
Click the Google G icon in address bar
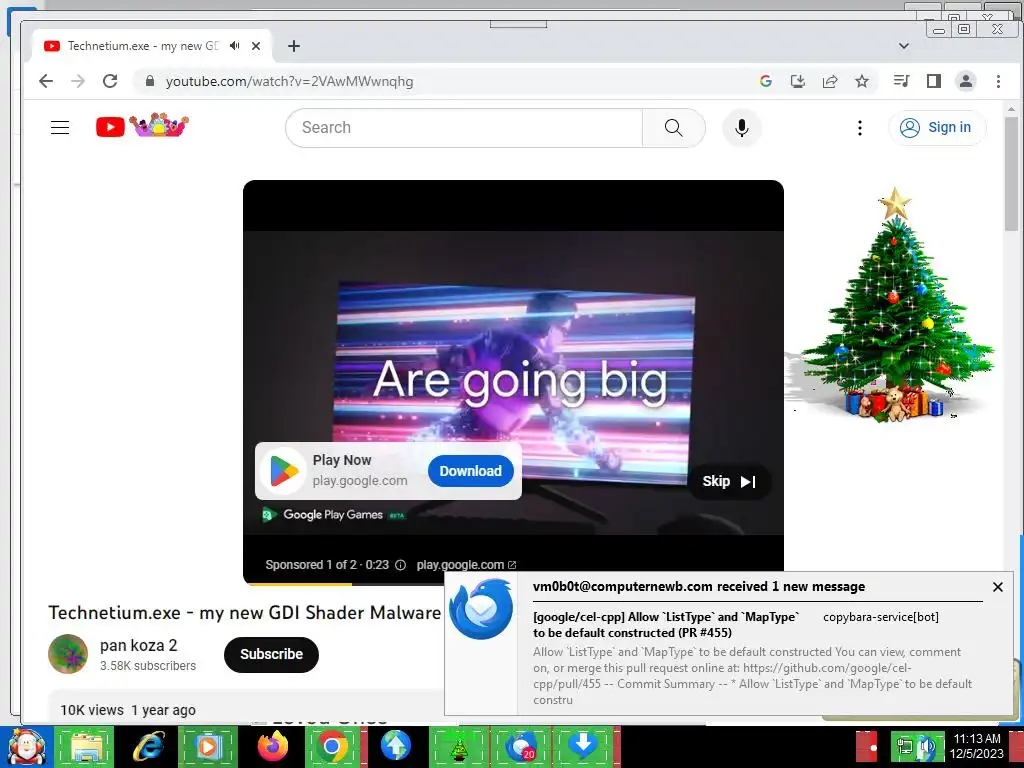pyautogui.click(x=766, y=81)
